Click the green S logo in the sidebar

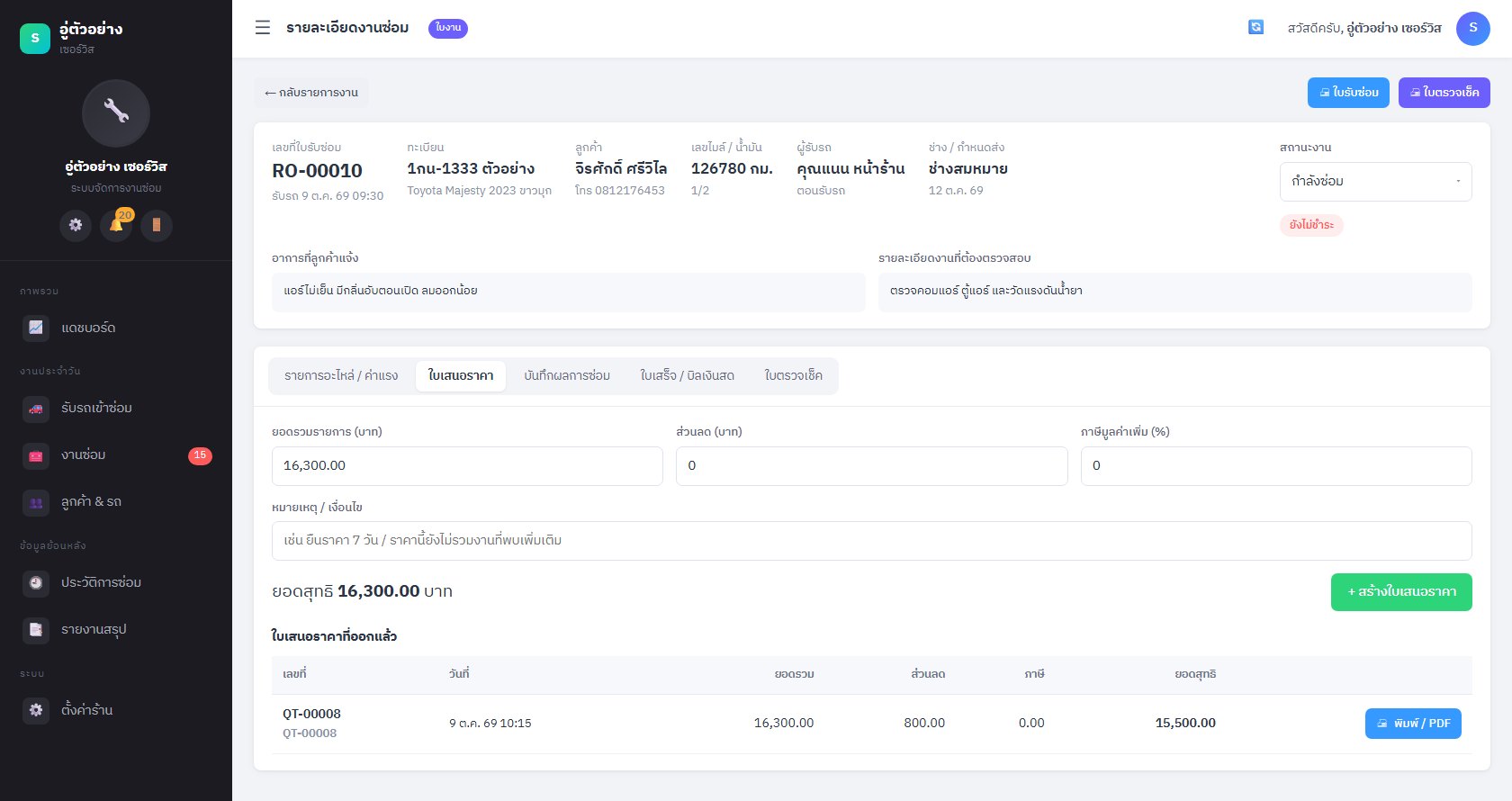pyautogui.click(x=35, y=38)
